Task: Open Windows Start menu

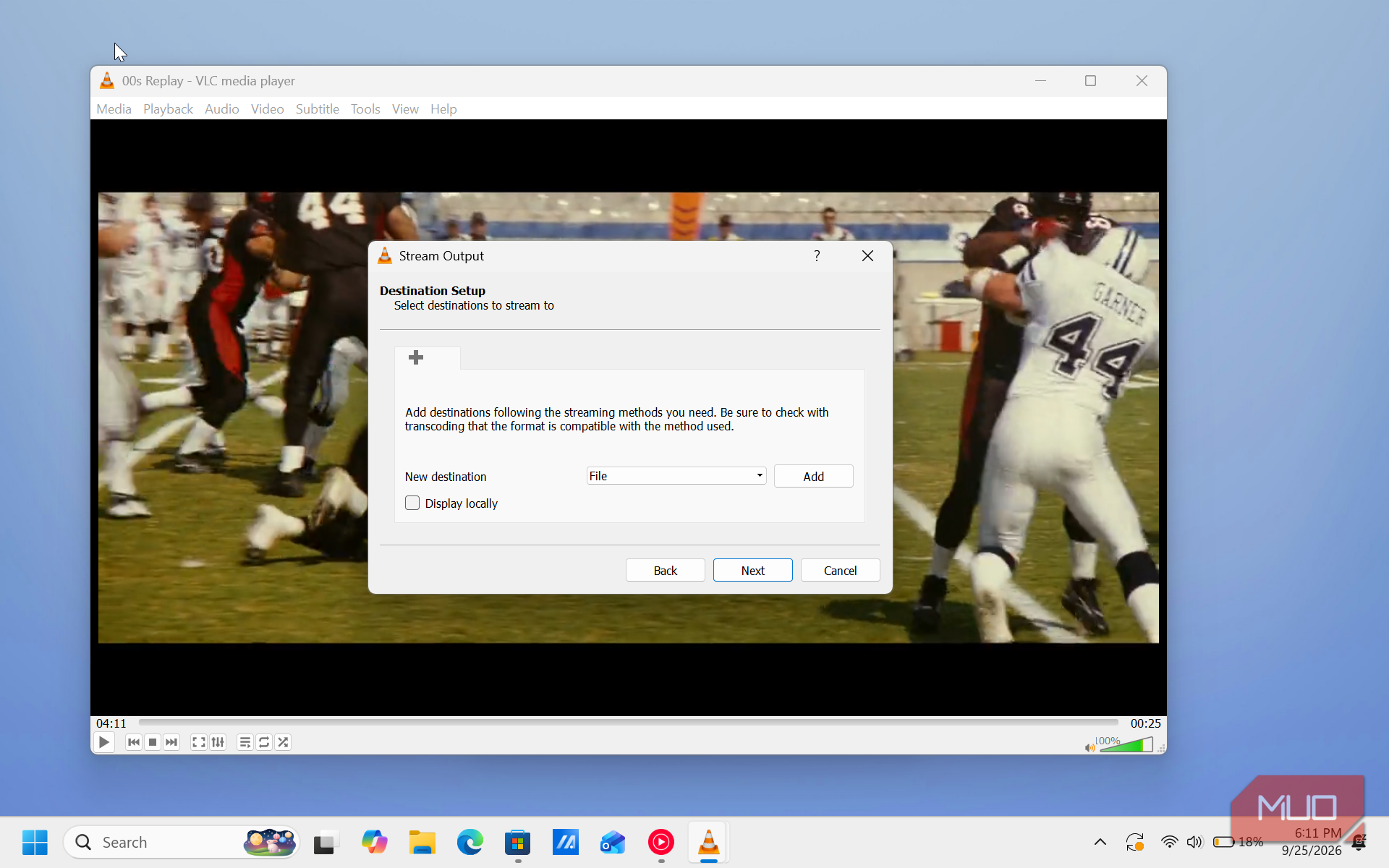Action: (35, 842)
